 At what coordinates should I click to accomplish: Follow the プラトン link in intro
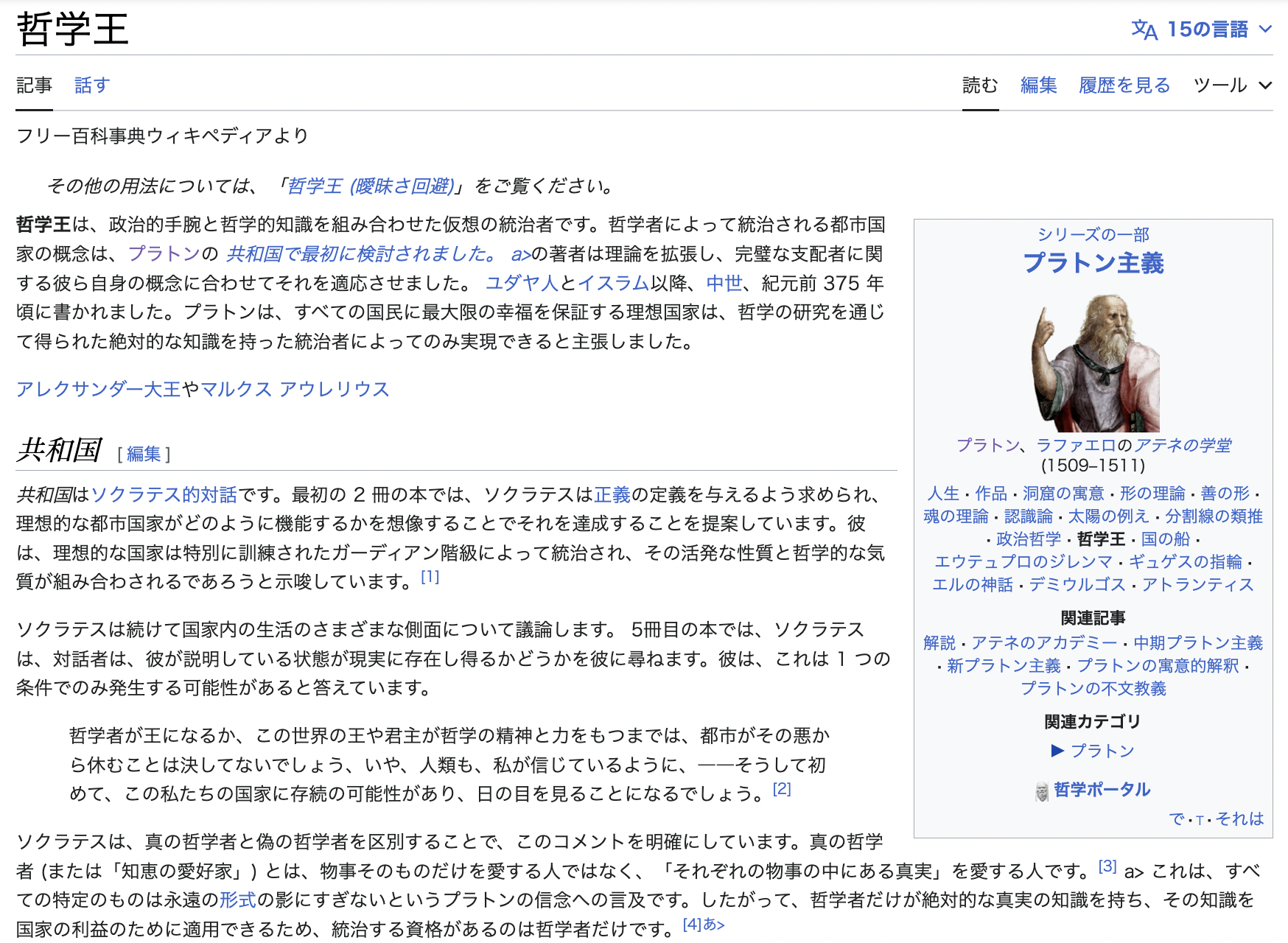[x=164, y=253]
